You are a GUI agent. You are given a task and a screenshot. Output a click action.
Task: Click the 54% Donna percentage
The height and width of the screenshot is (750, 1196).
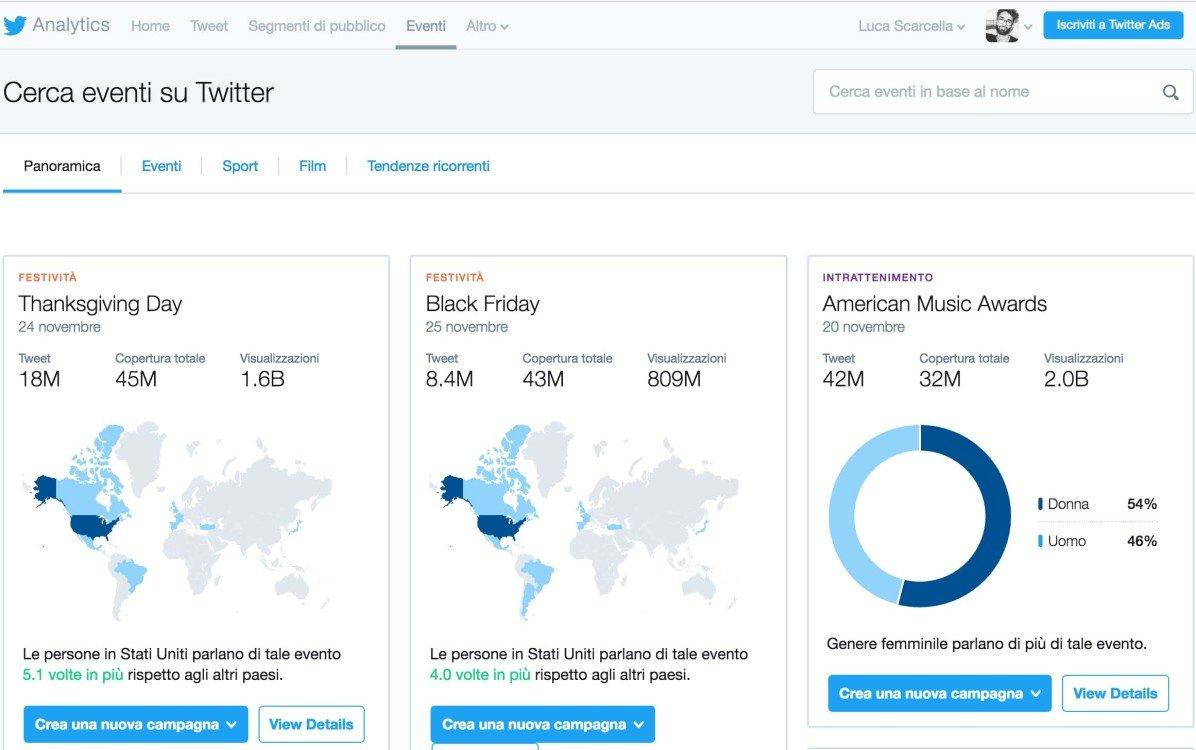(1142, 504)
